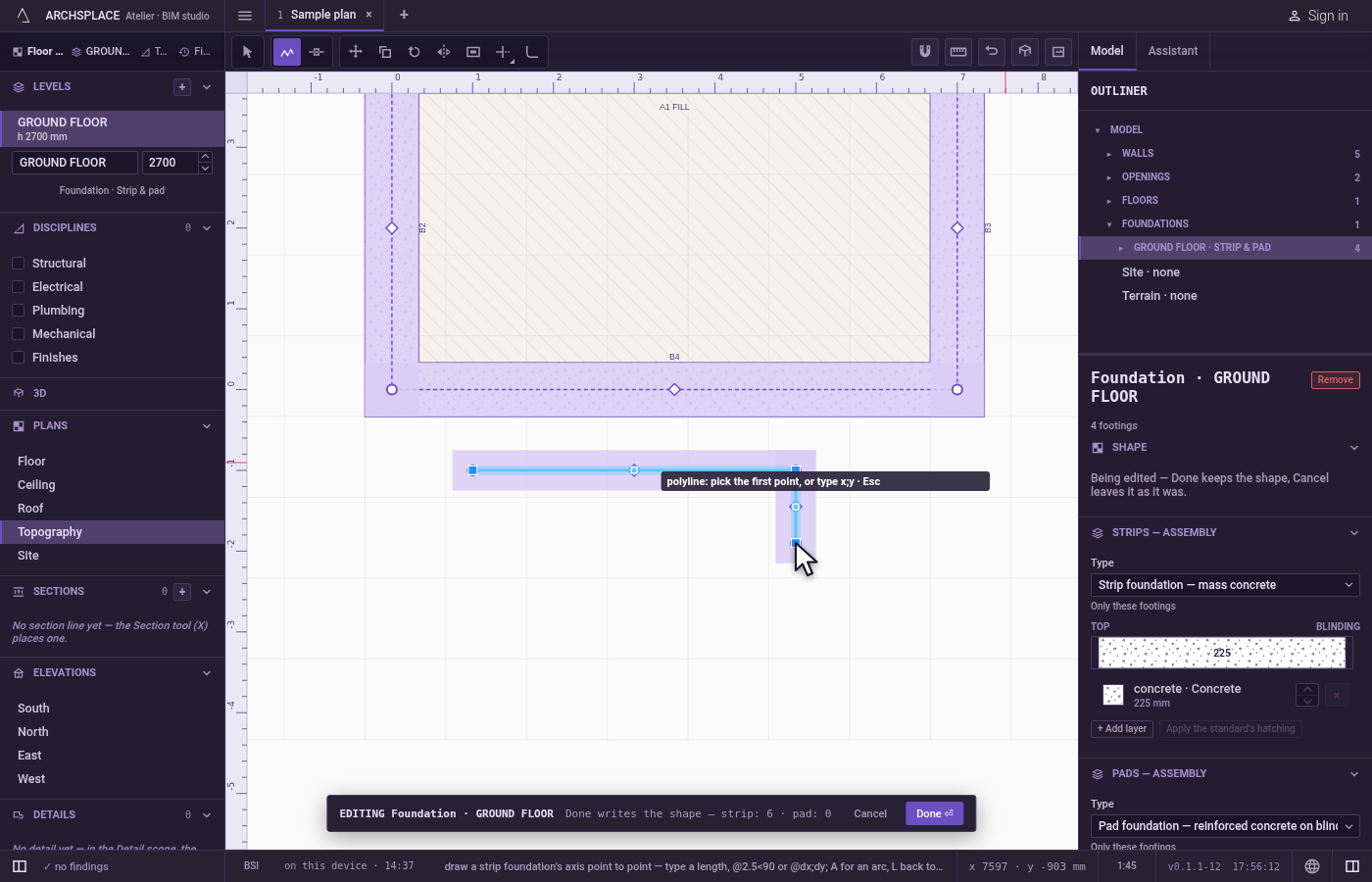This screenshot has width=1372, height=882.
Task: Select the fillet corner tool
Action: (532, 52)
